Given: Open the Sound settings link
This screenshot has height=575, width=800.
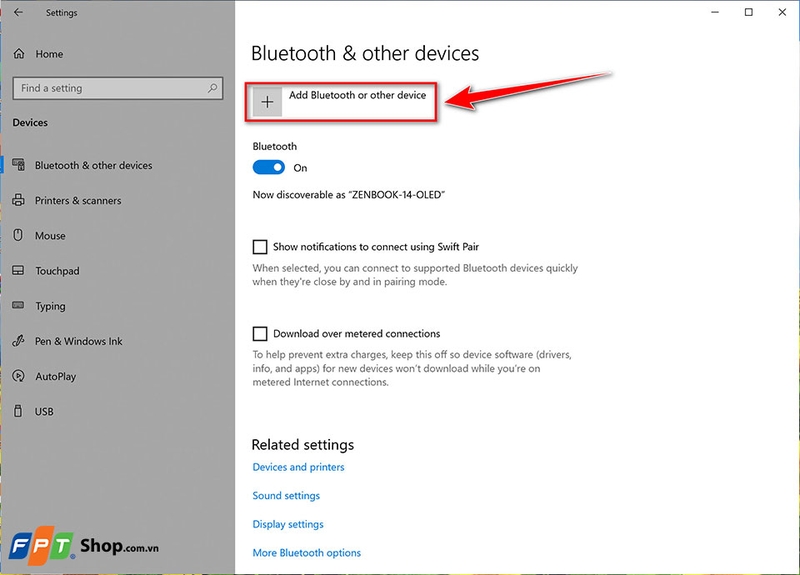Looking at the screenshot, I should (x=286, y=495).
